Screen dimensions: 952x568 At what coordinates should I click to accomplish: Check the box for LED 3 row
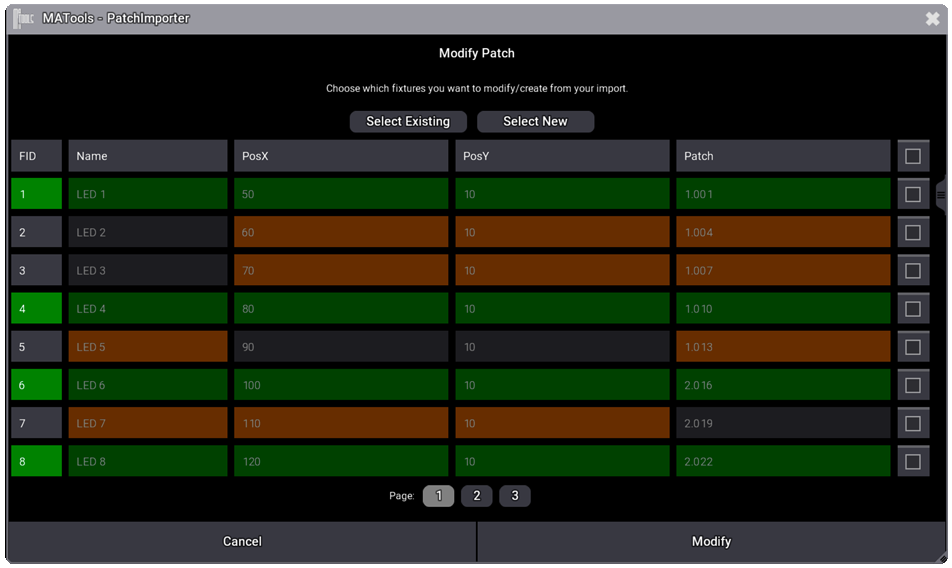(913, 271)
